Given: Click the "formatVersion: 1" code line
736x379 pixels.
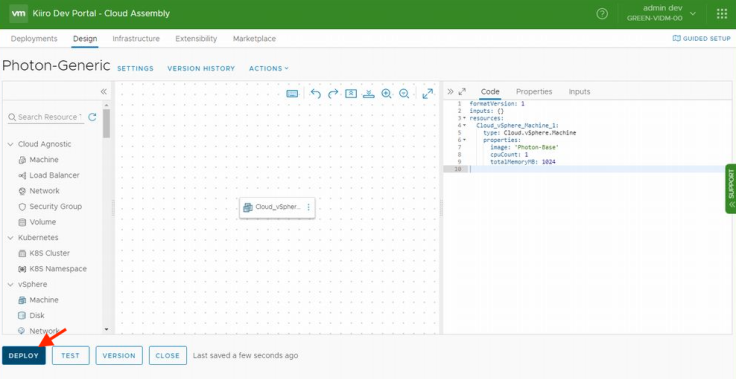Looking at the screenshot, I should [x=497, y=104].
